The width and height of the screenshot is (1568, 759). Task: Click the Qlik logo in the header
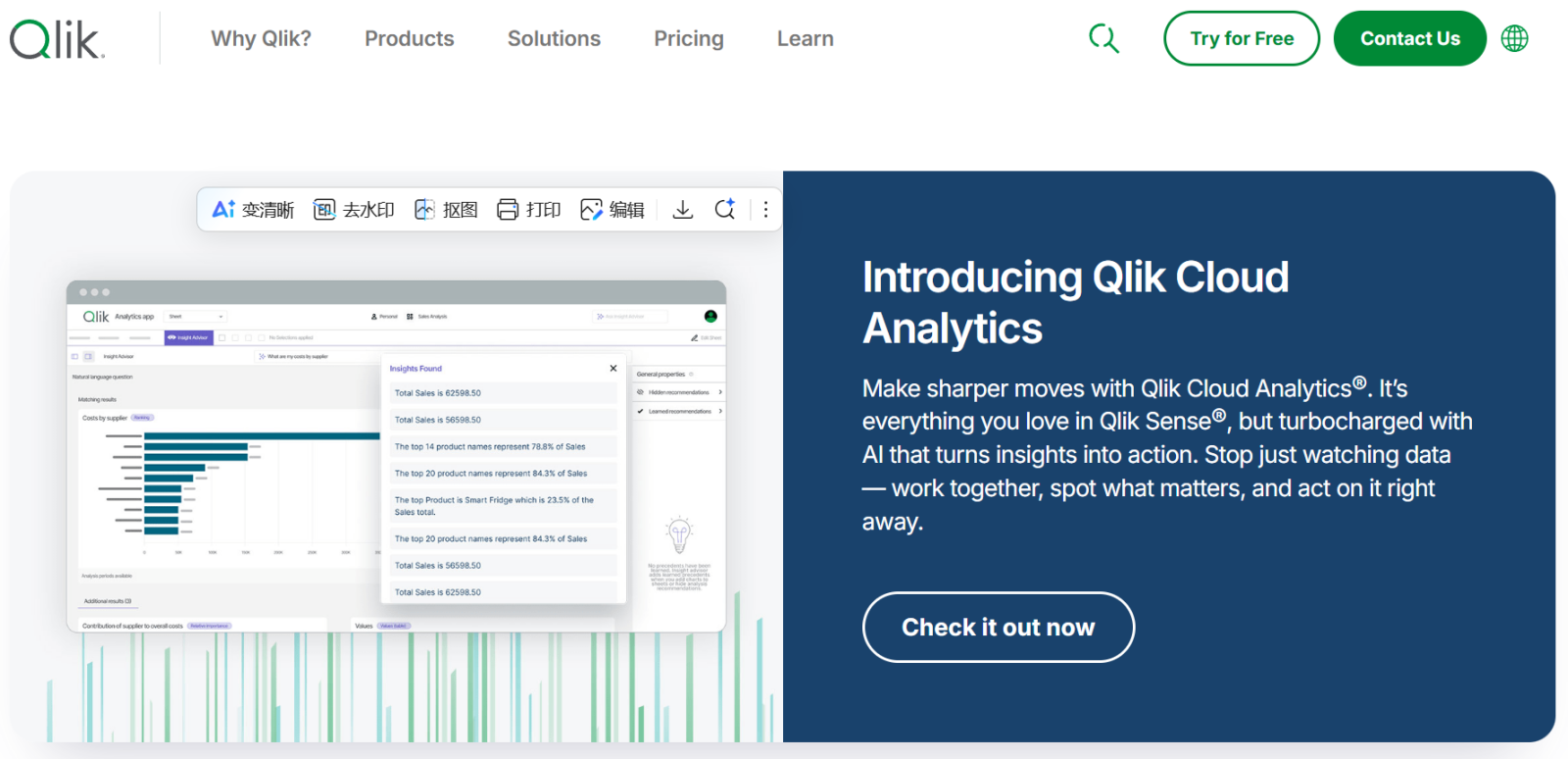(x=57, y=39)
